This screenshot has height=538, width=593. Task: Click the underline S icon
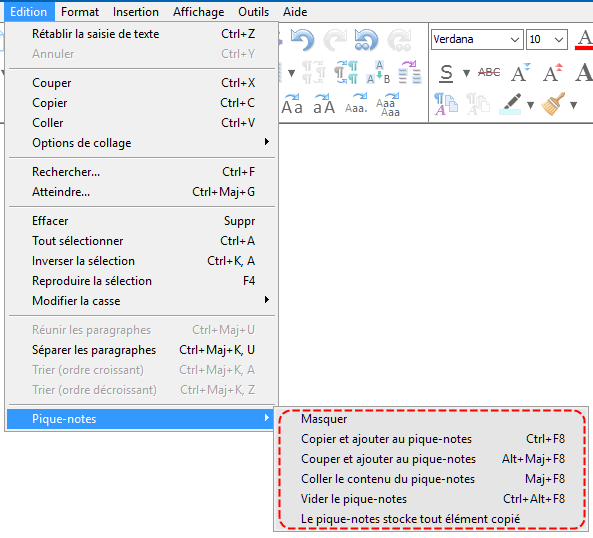(446, 73)
